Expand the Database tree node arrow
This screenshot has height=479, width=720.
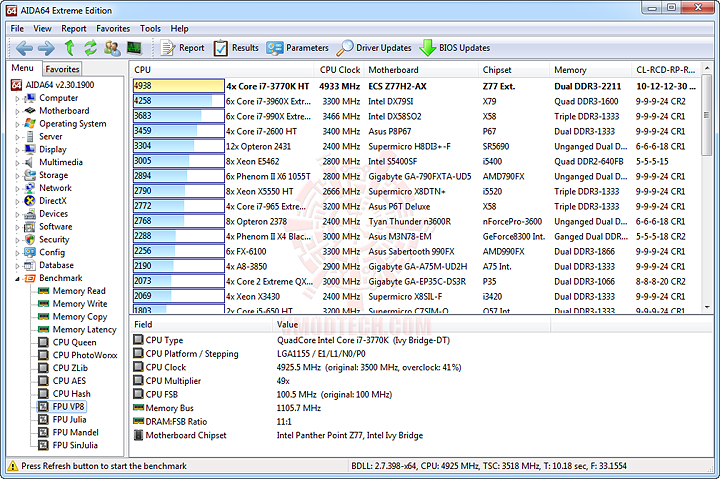(17, 265)
